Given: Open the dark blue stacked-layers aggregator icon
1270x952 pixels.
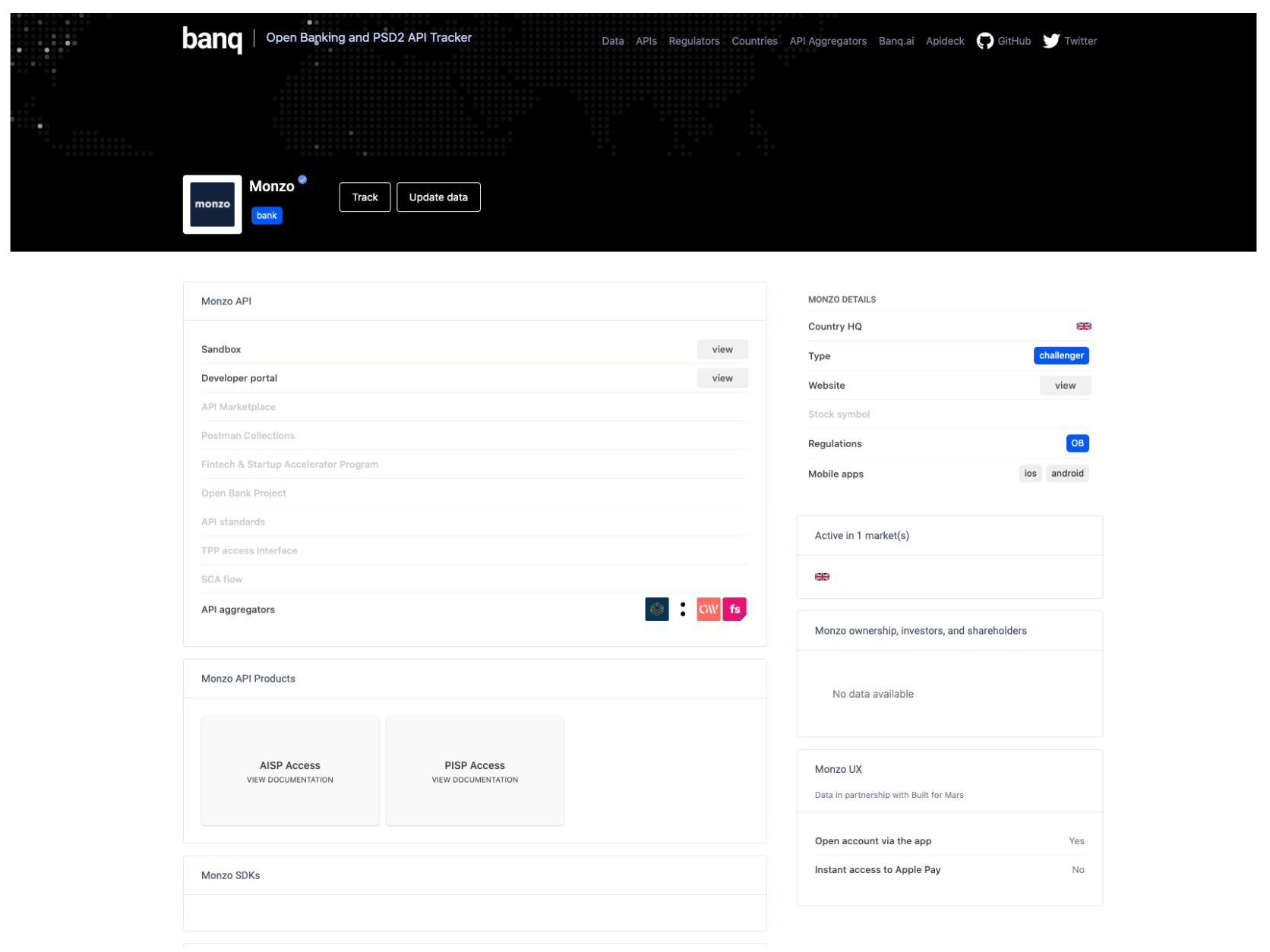Looking at the screenshot, I should tap(656, 609).
